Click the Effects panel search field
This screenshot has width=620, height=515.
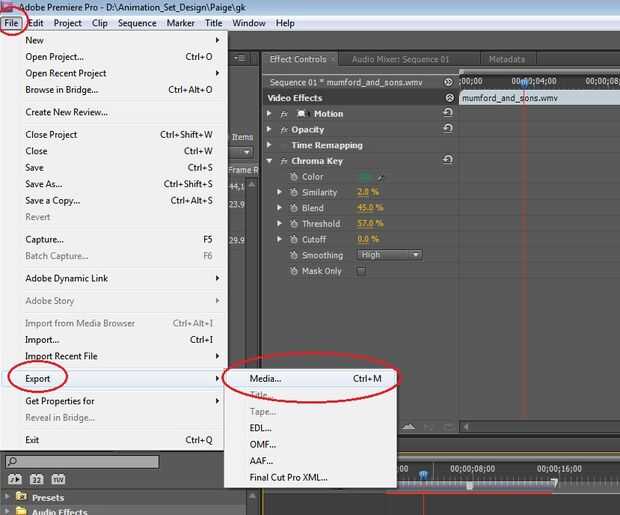[x=82, y=462]
